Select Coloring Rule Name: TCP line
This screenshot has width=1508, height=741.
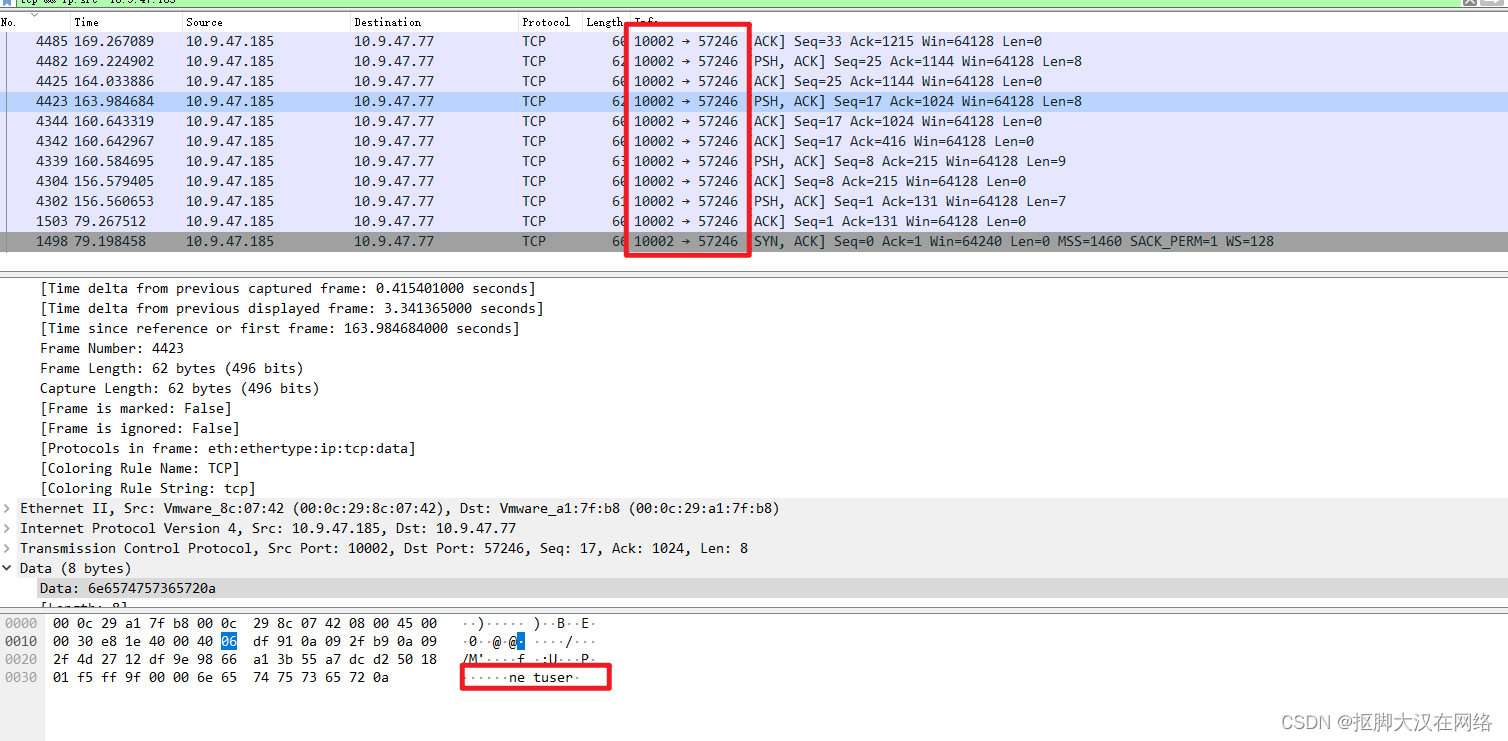pos(140,468)
